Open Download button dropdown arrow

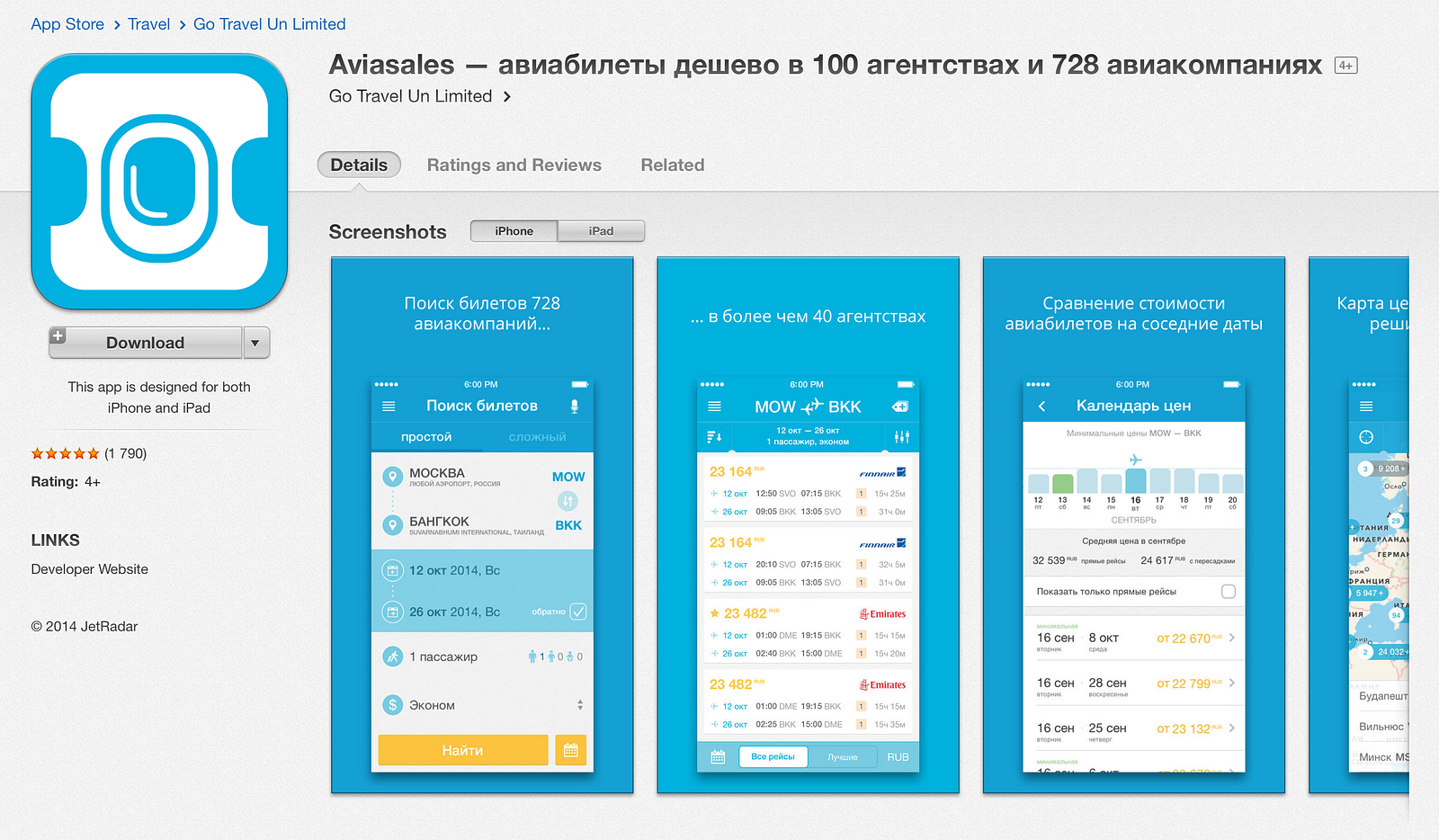tap(255, 343)
